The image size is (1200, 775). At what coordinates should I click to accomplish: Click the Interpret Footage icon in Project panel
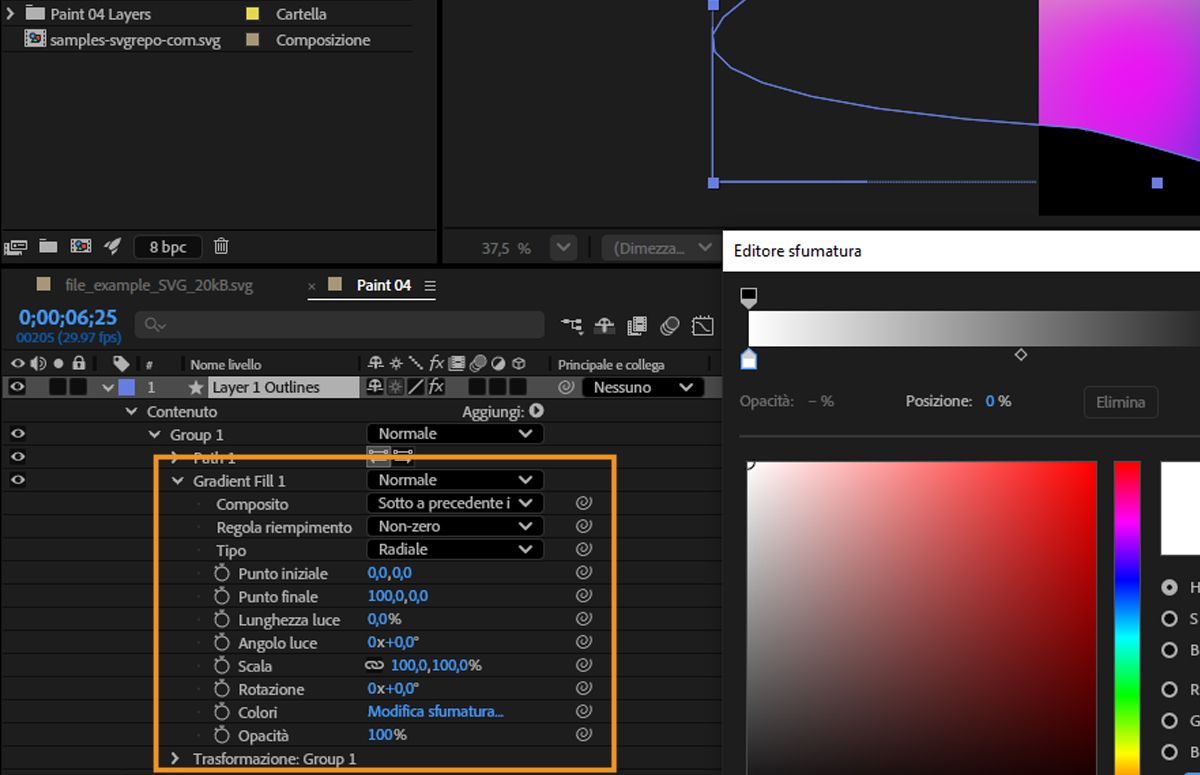coord(15,246)
